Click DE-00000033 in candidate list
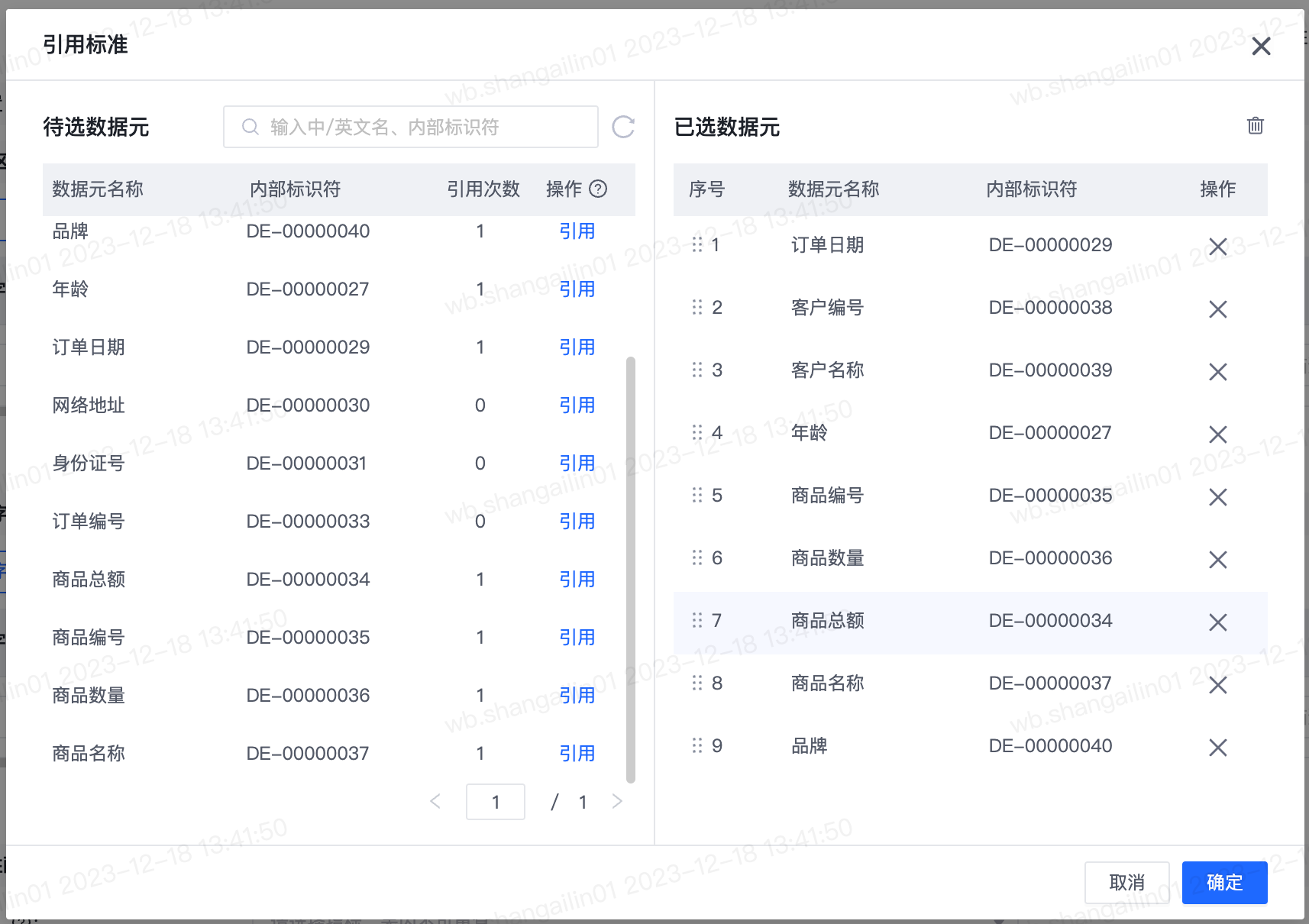This screenshot has width=1309, height=924. [x=308, y=521]
